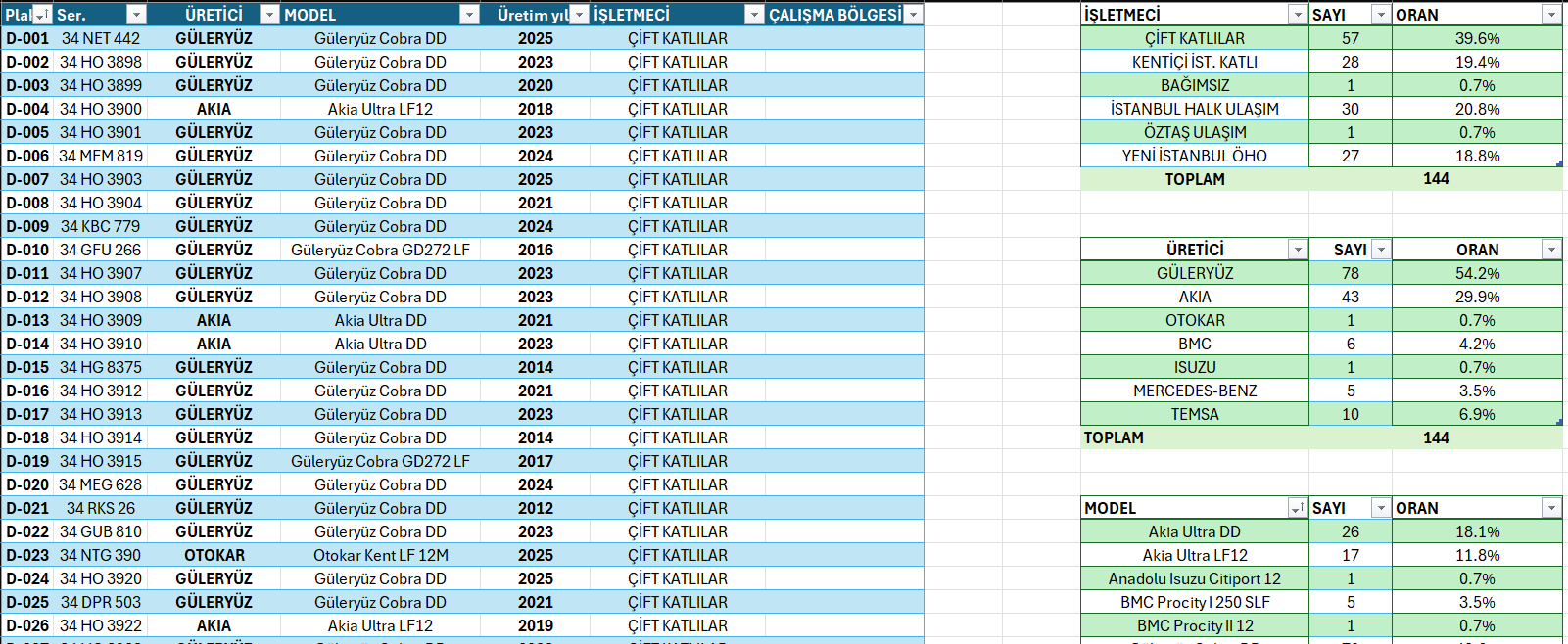
Task: Select the MERCEDES-BENZ cell in the manufacturer summary
Action: [1194, 391]
